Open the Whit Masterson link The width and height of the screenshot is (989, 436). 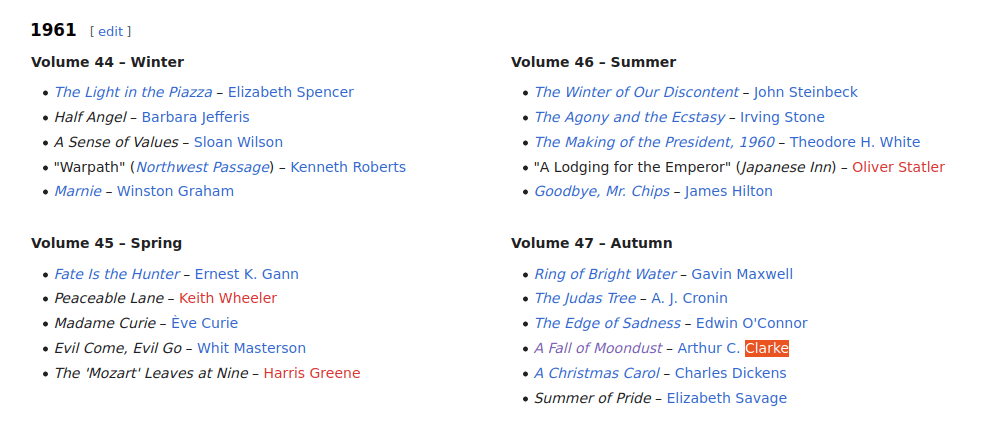click(x=251, y=348)
